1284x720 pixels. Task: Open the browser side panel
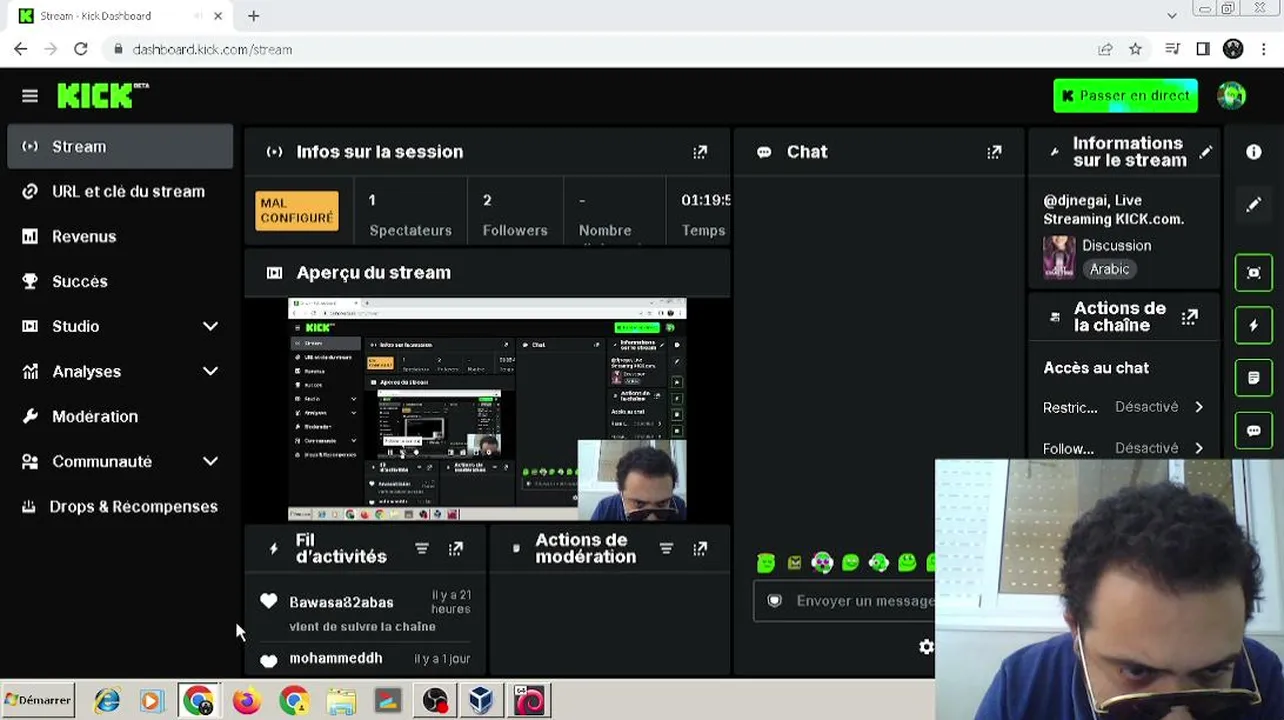[x=1203, y=49]
